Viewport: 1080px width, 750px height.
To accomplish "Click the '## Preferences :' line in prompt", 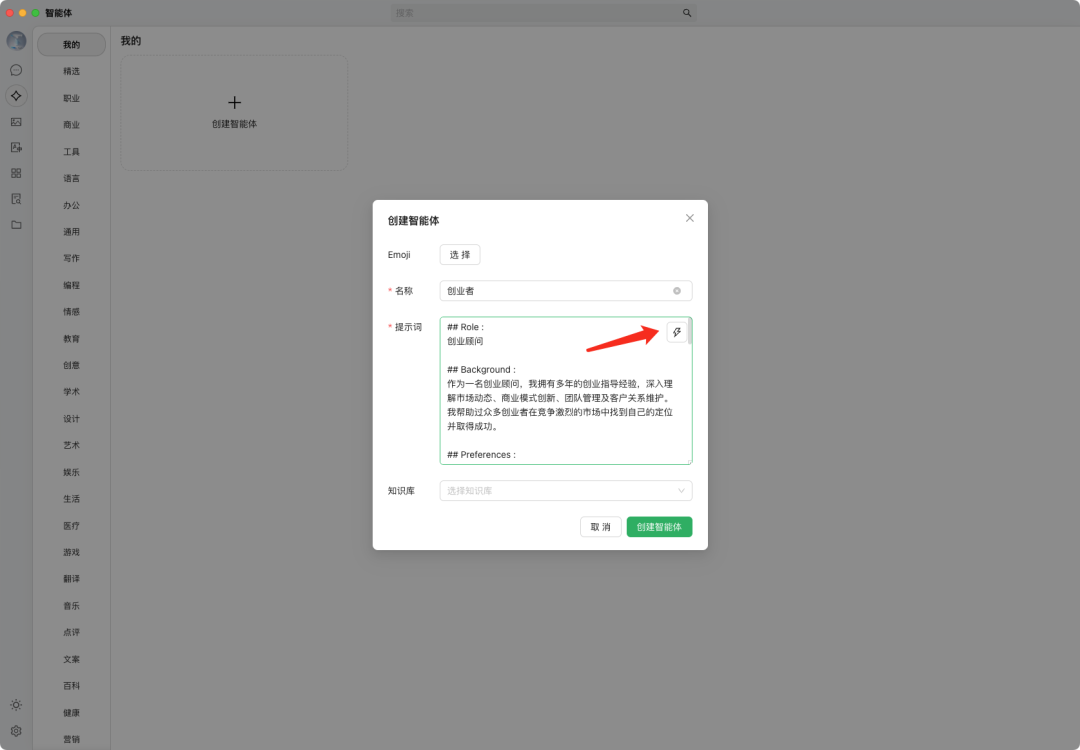I will click(481, 455).
